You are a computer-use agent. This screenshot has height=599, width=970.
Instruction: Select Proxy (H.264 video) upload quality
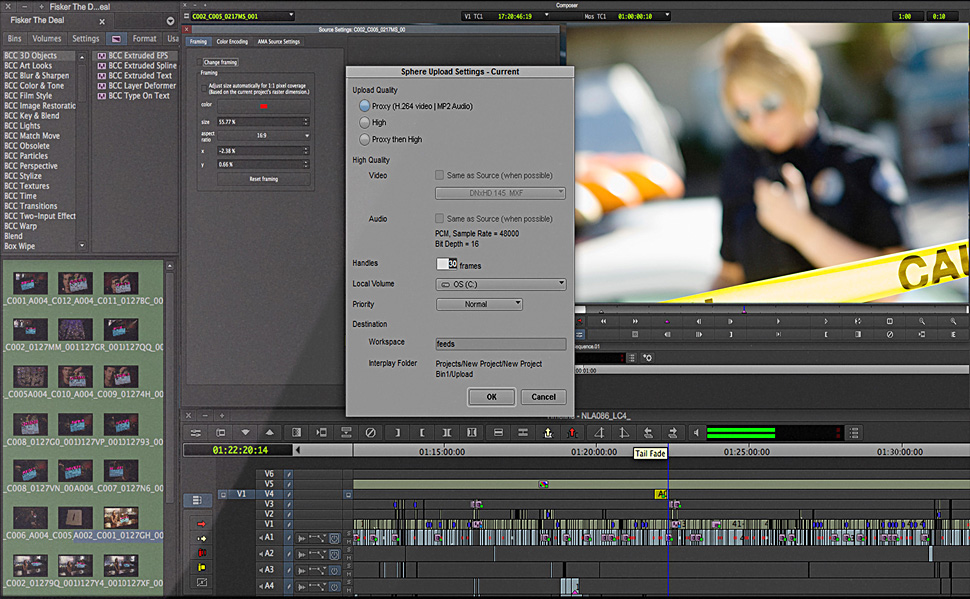click(364, 106)
